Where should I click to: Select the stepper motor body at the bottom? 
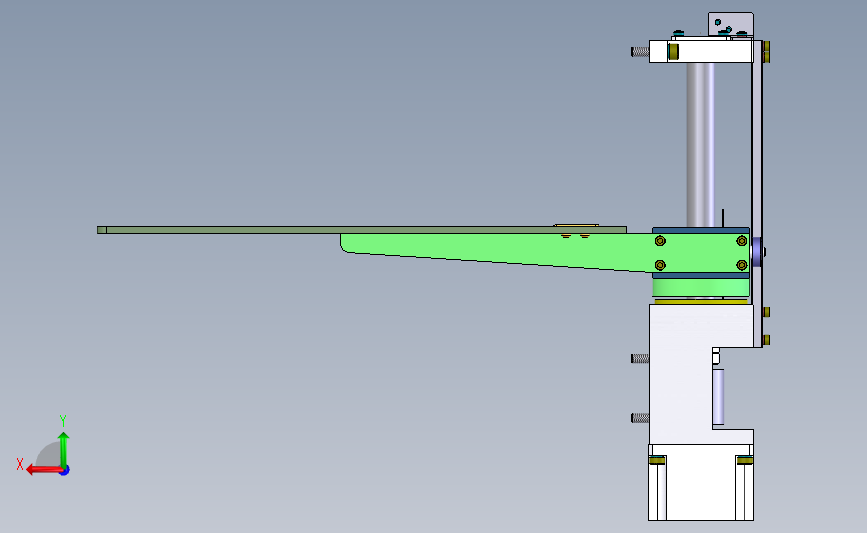(x=701, y=482)
